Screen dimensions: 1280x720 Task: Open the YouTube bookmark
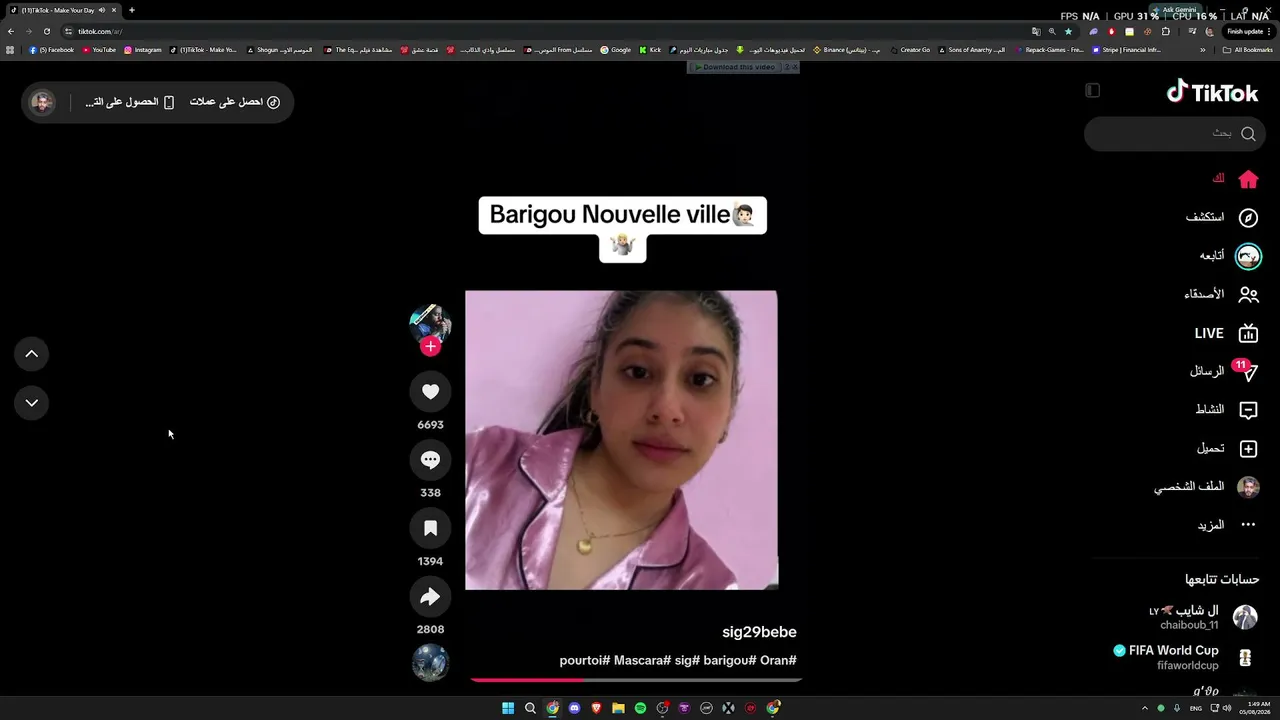[x=99, y=50]
